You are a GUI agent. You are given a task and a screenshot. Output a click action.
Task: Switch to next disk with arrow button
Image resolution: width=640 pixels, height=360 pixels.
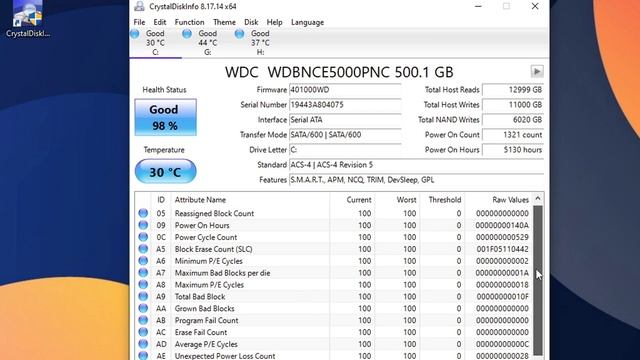[x=537, y=71]
